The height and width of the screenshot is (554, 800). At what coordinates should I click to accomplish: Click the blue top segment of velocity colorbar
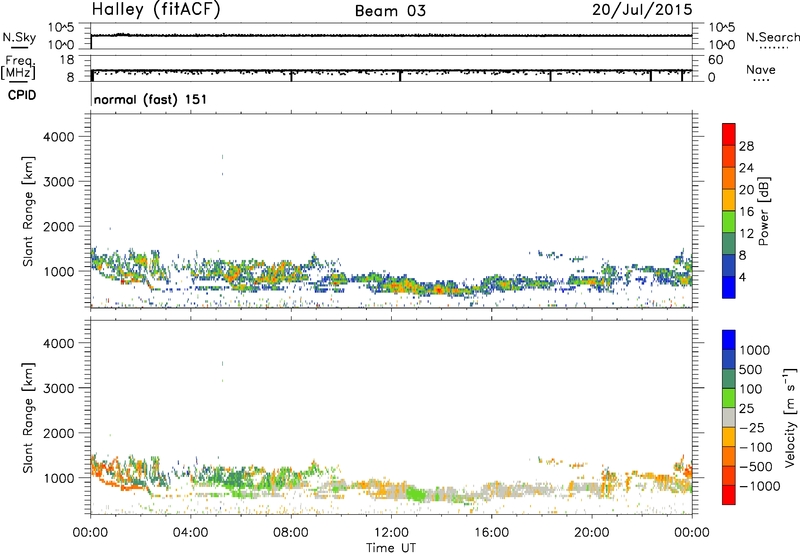coord(729,340)
